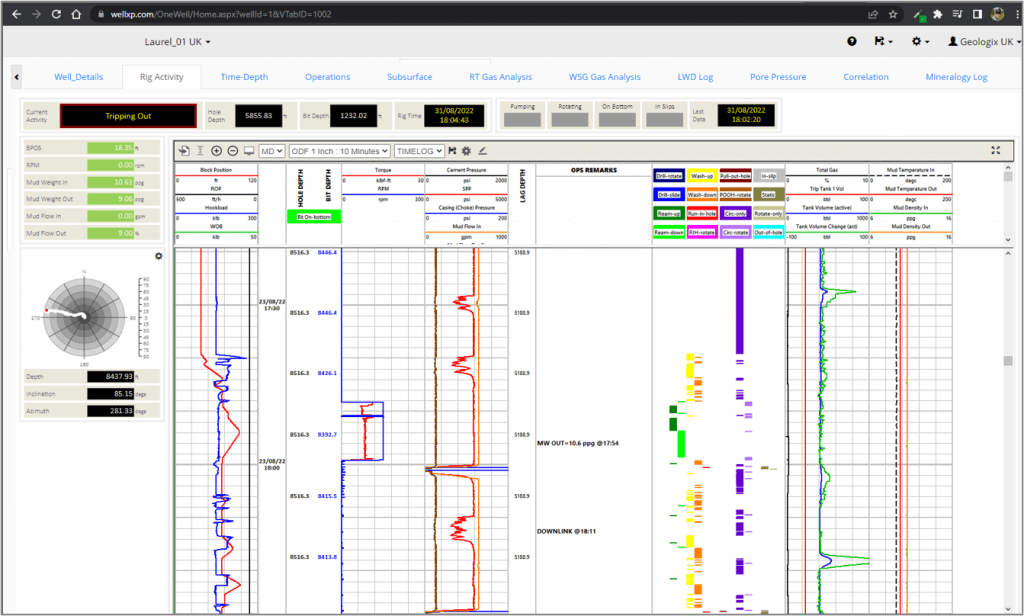Go to the Operations tab
1024x616 pixels.
[327, 77]
